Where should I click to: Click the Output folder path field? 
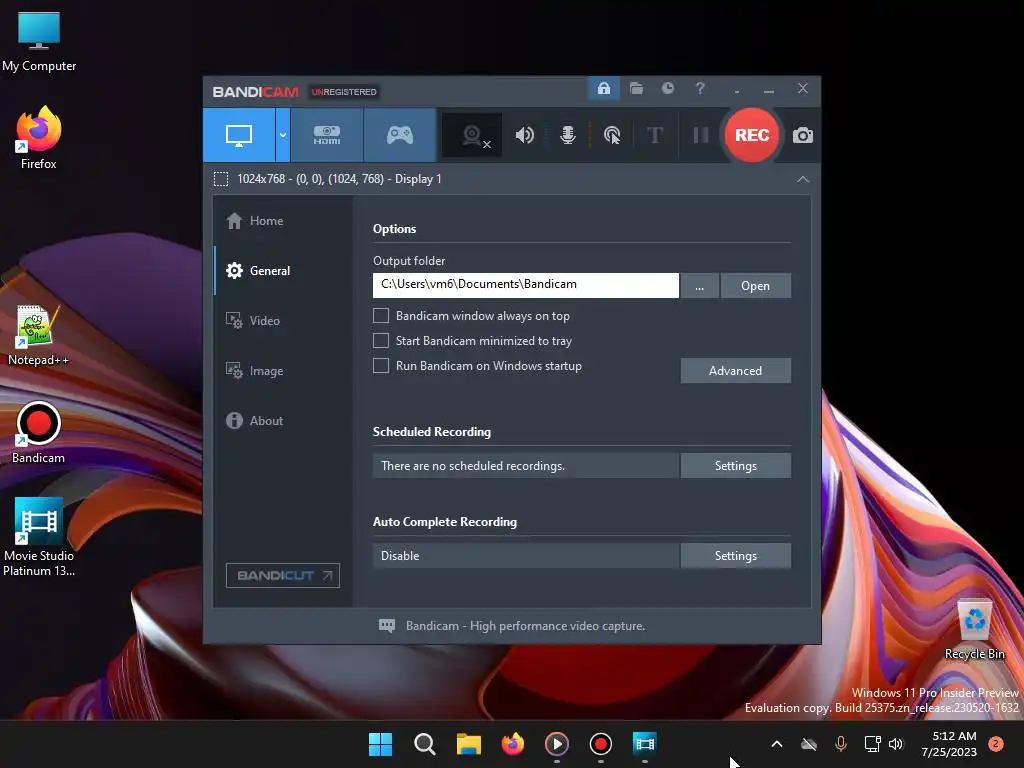pyautogui.click(x=526, y=285)
